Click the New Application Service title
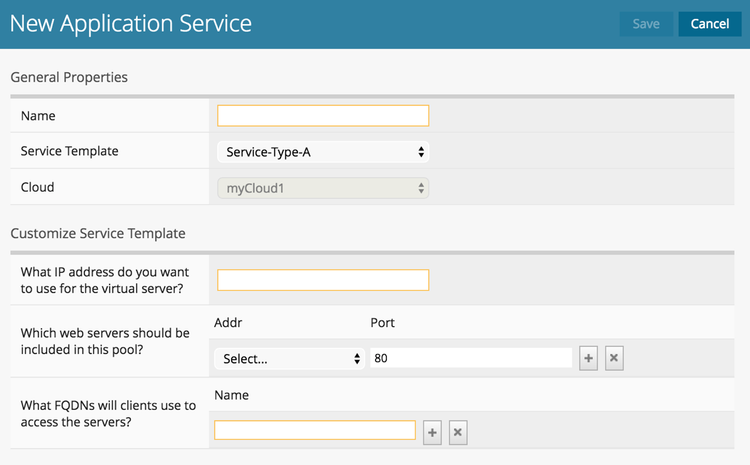This screenshot has height=465, width=750. [131, 23]
